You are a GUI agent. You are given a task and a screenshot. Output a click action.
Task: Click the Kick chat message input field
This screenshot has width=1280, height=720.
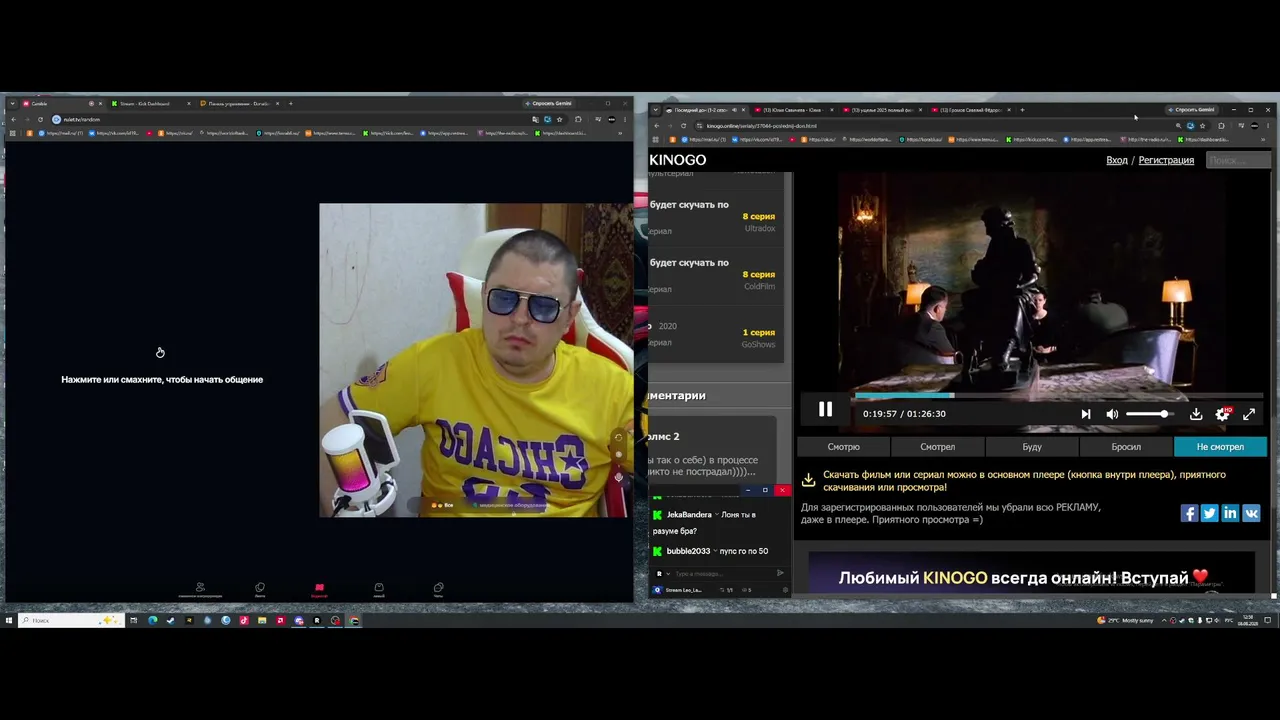coord(722,573)
